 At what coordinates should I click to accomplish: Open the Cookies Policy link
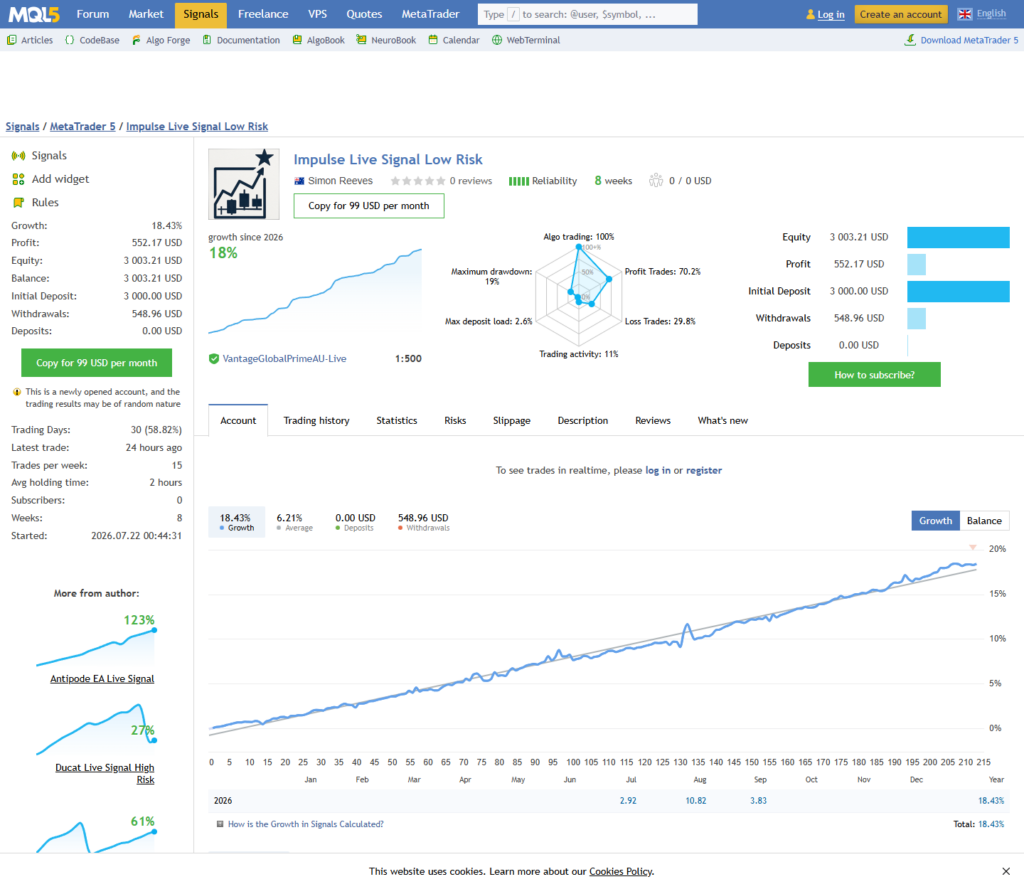coord(620,871)
